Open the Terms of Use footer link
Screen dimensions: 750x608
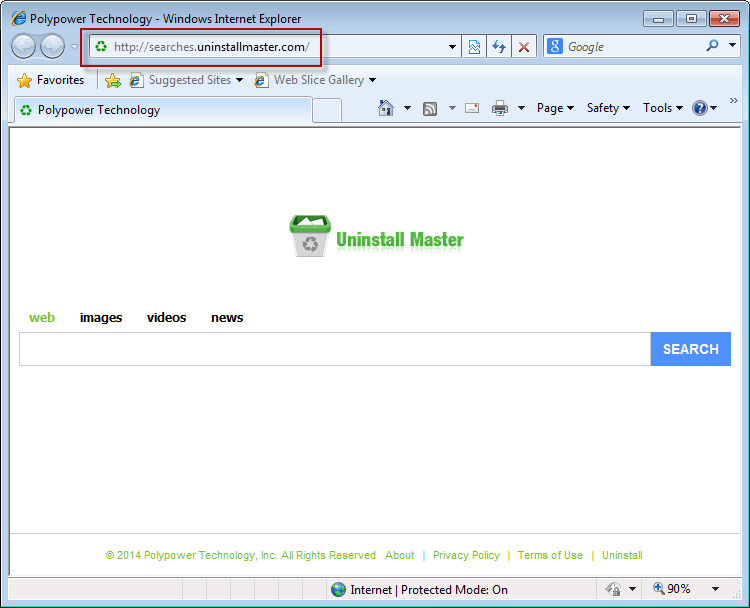[x=550, y=555]
